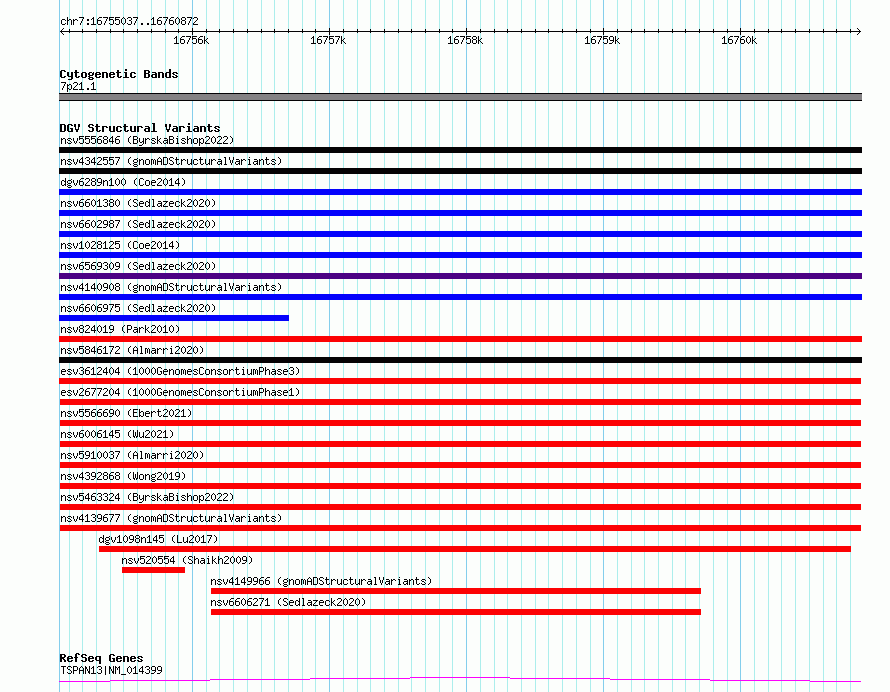Open nsv1028125 (Coe2014) variant details

point(120,245)
